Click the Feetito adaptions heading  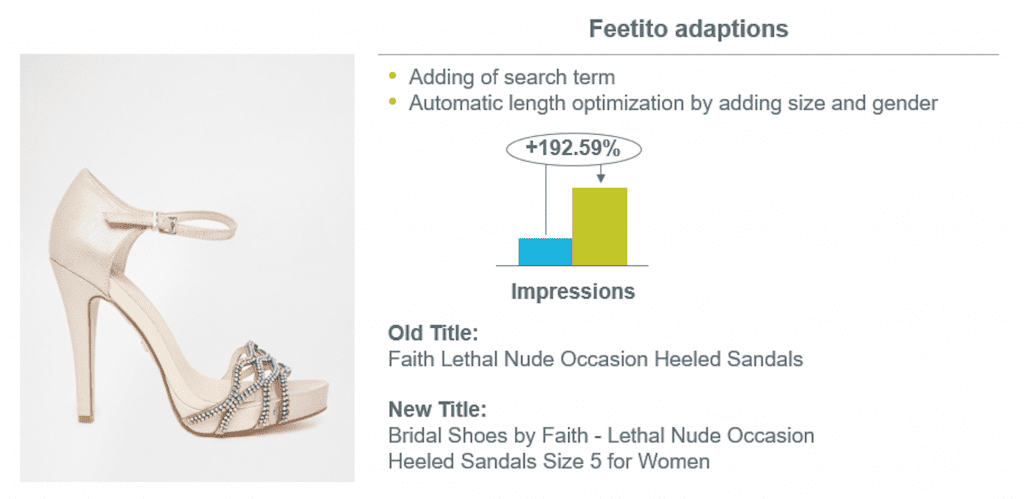click(688, 29)
